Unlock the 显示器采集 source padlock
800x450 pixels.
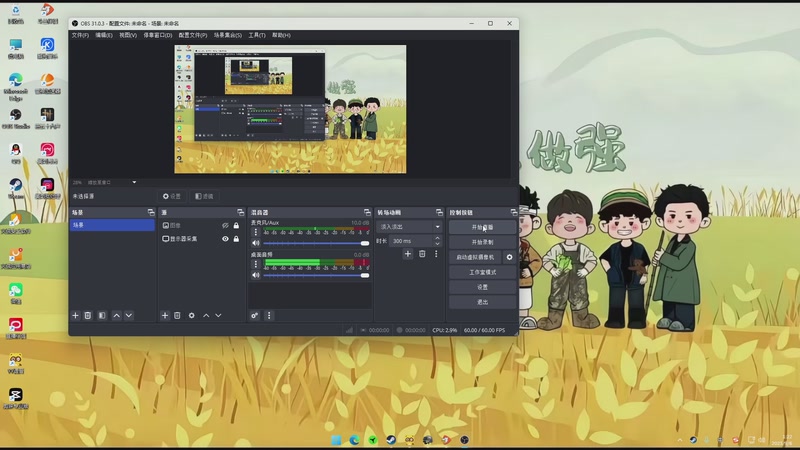[236, 239]
